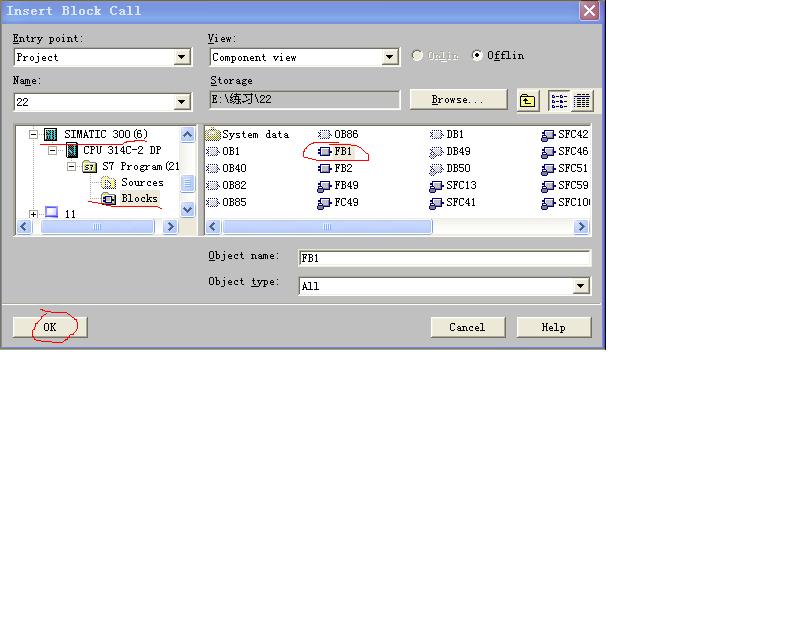Image resolution: width=806 pixels, height=633 pixels.
Task: Select the SFC41 system function
Action: tap(453, 202)
